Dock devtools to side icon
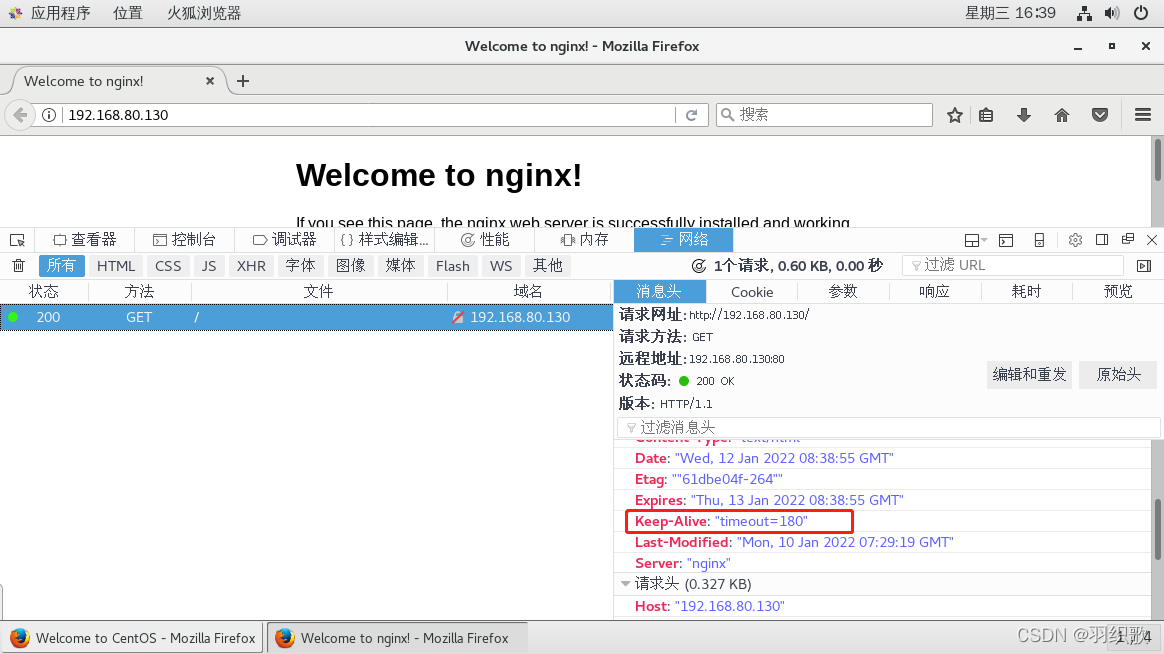This screenshot has width=1164, height=654. coord(1102,239)
